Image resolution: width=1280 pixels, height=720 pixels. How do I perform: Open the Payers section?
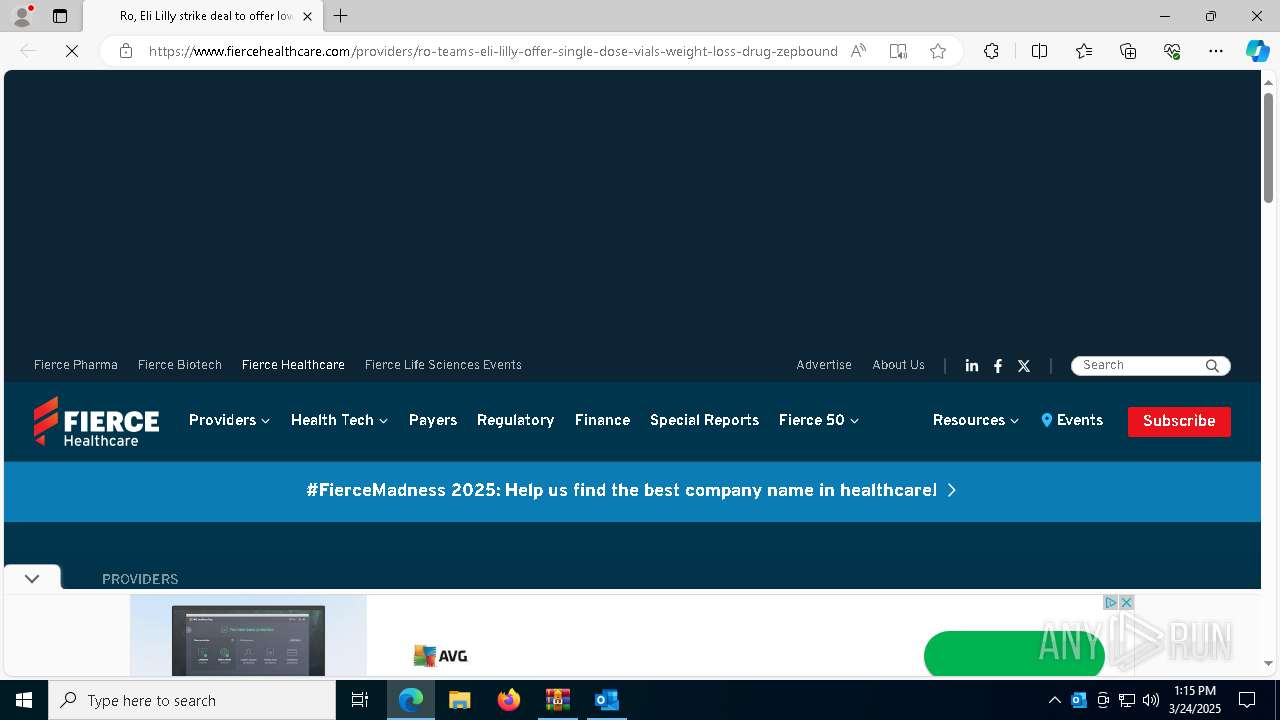pyautogui.click(x=433, y=420)
